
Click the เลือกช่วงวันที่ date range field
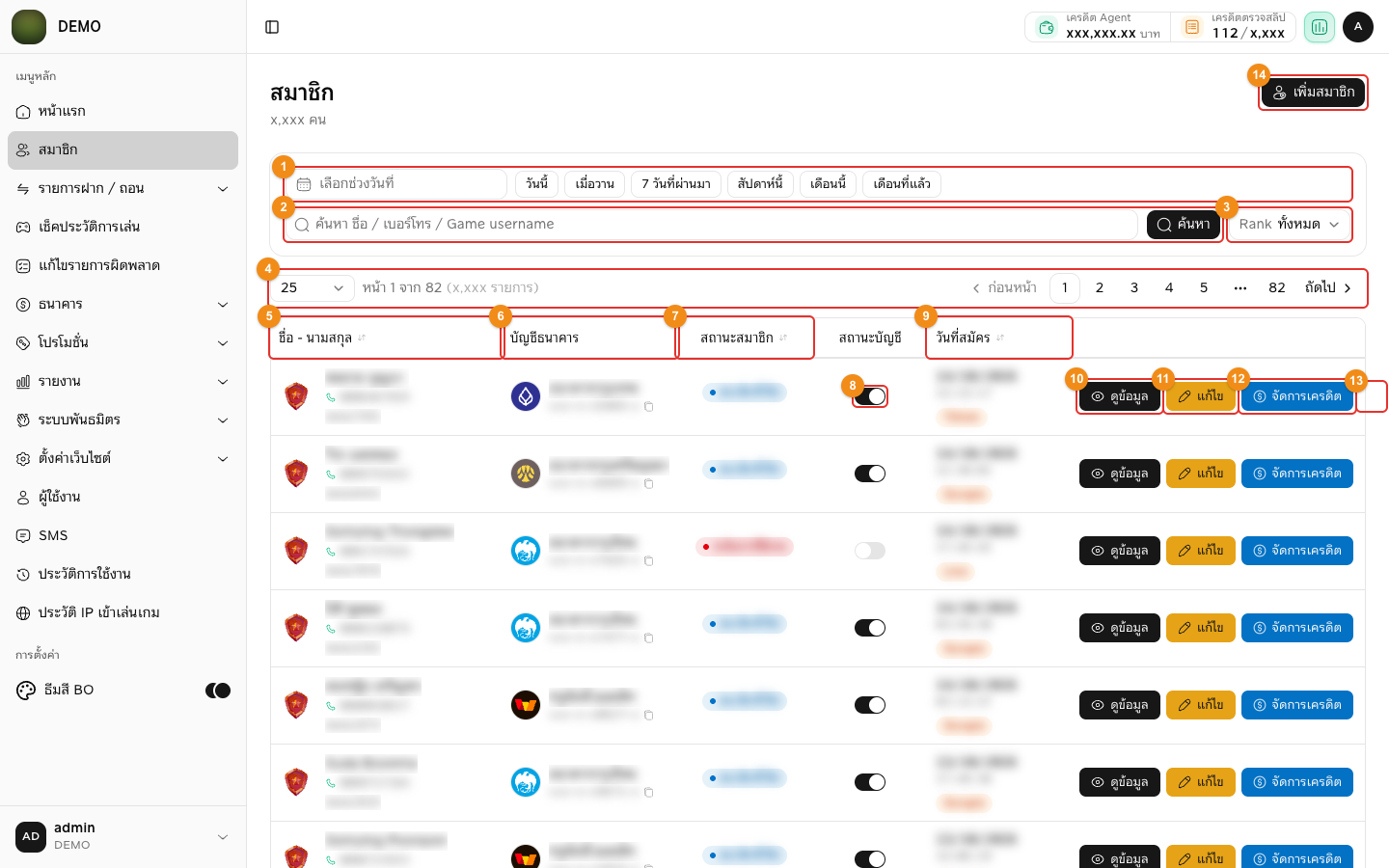pyautogui.click(x=398, y=184)
